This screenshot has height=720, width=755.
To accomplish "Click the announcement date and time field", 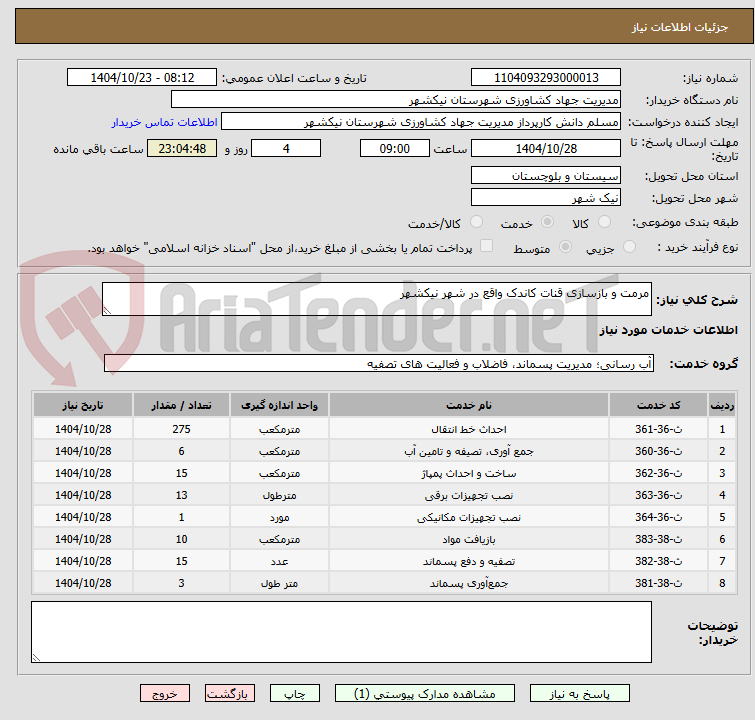I will pos(142,78).
